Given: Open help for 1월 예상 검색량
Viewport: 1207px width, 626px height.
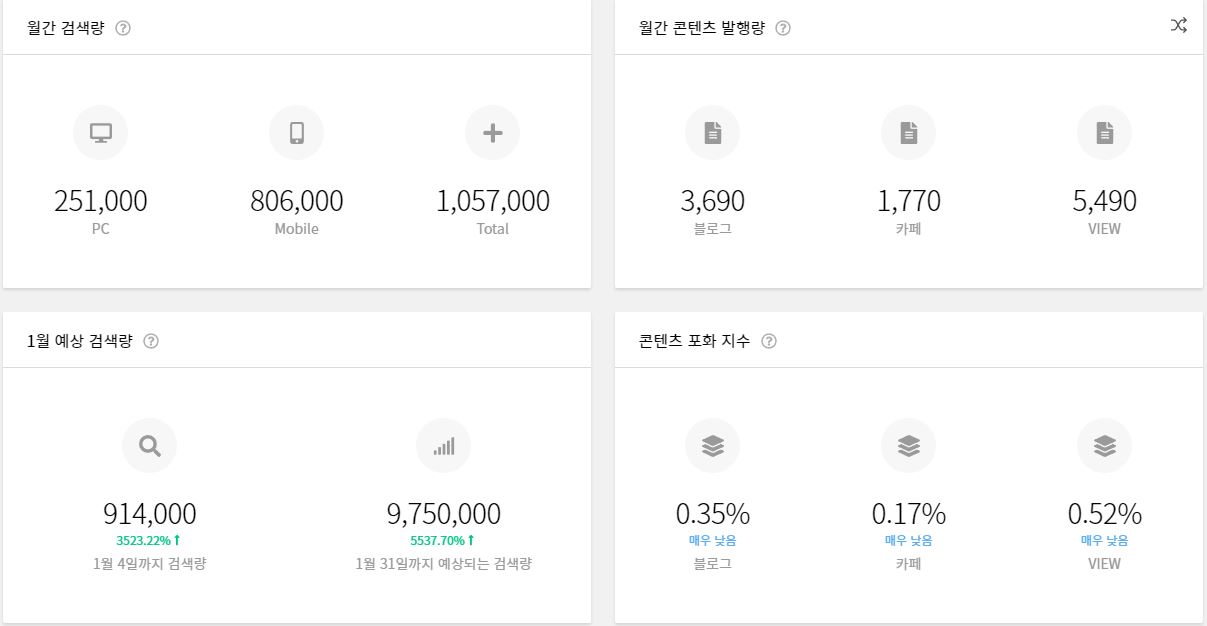Looking at the screenshot, I should 151,341.
